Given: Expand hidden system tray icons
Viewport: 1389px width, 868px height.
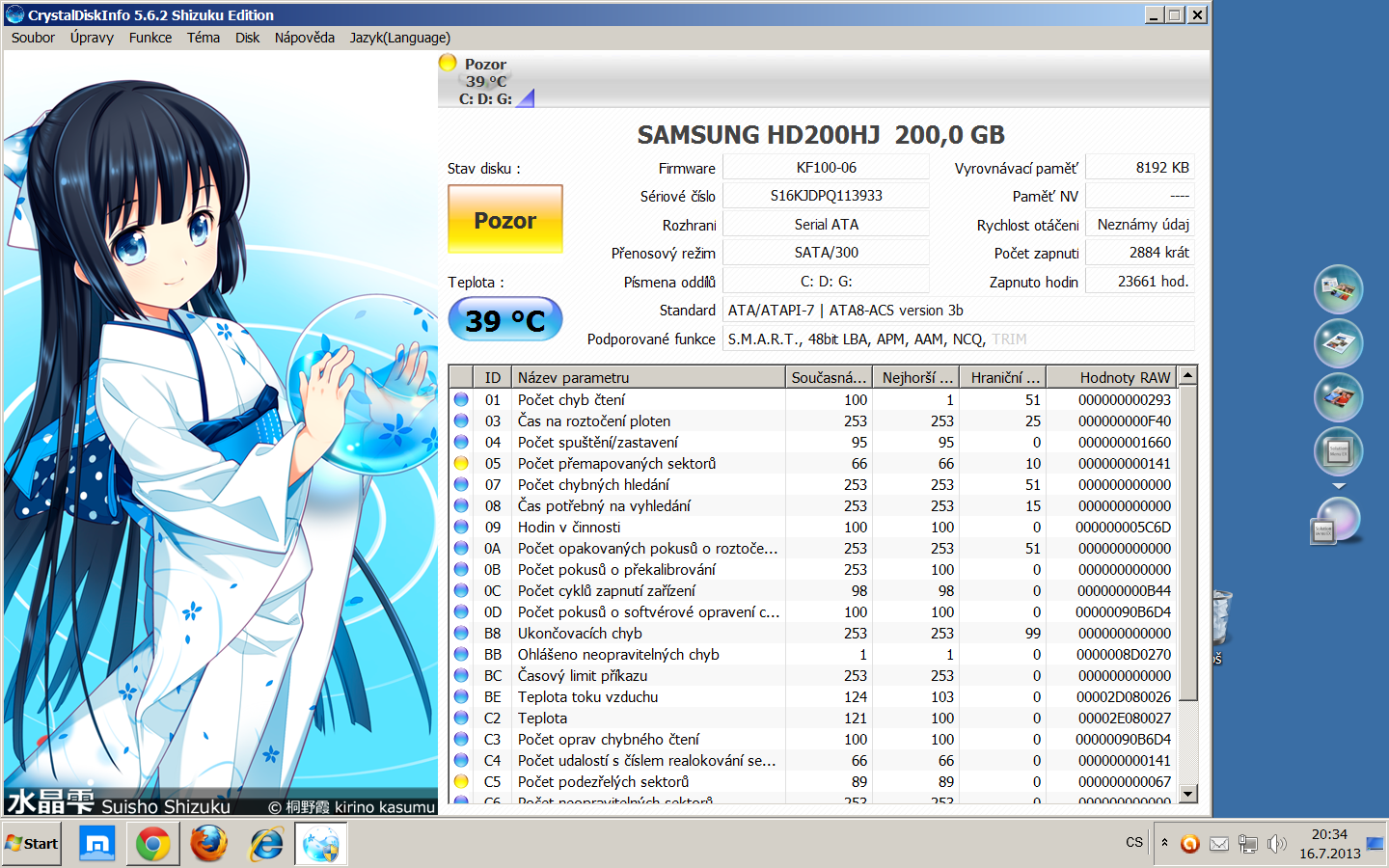Looking at the screenshot, I should click(x=1164, y=843).
